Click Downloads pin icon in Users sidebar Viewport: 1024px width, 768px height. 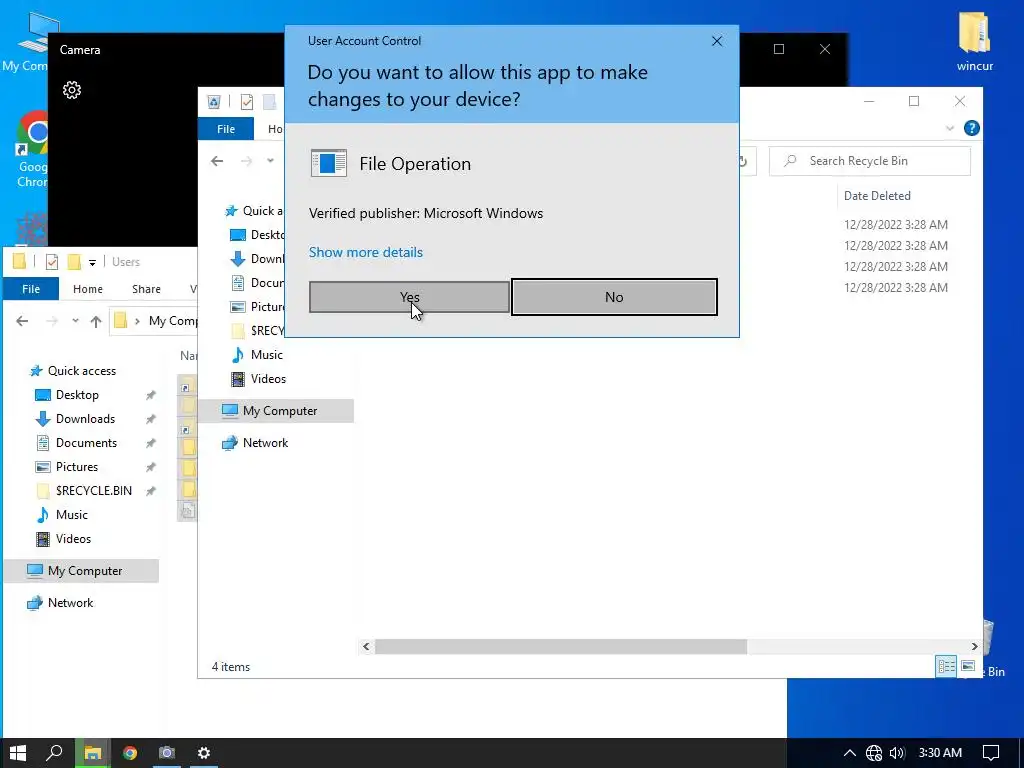151,419
